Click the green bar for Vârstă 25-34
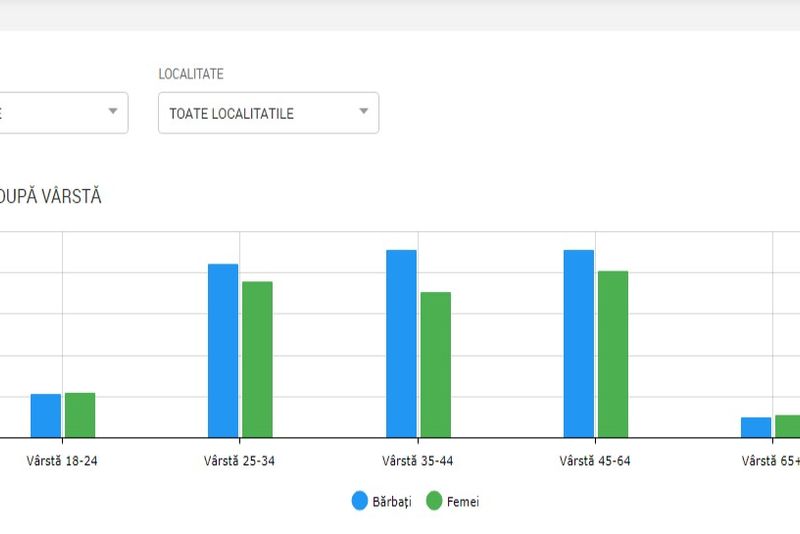The width and height of the screenshot is (800, 534). click(257, 360)
